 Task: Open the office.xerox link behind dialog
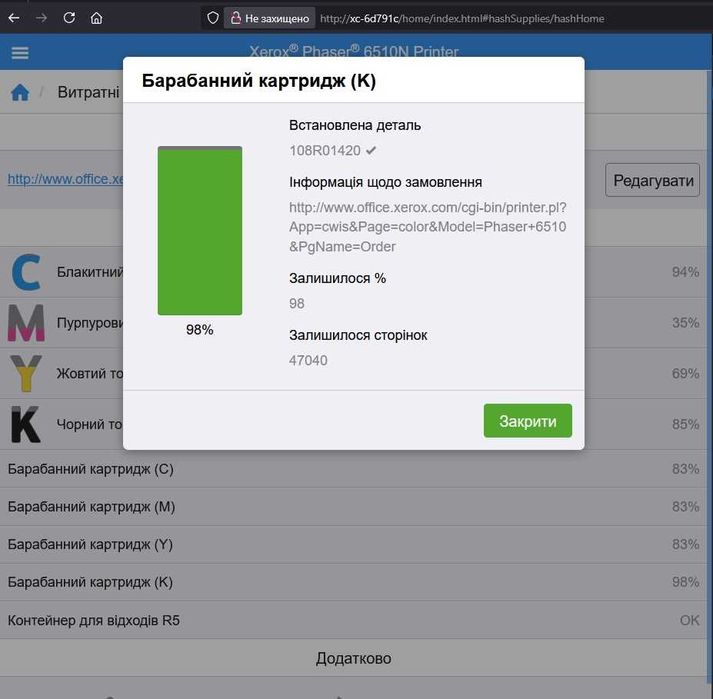[65, 179]
